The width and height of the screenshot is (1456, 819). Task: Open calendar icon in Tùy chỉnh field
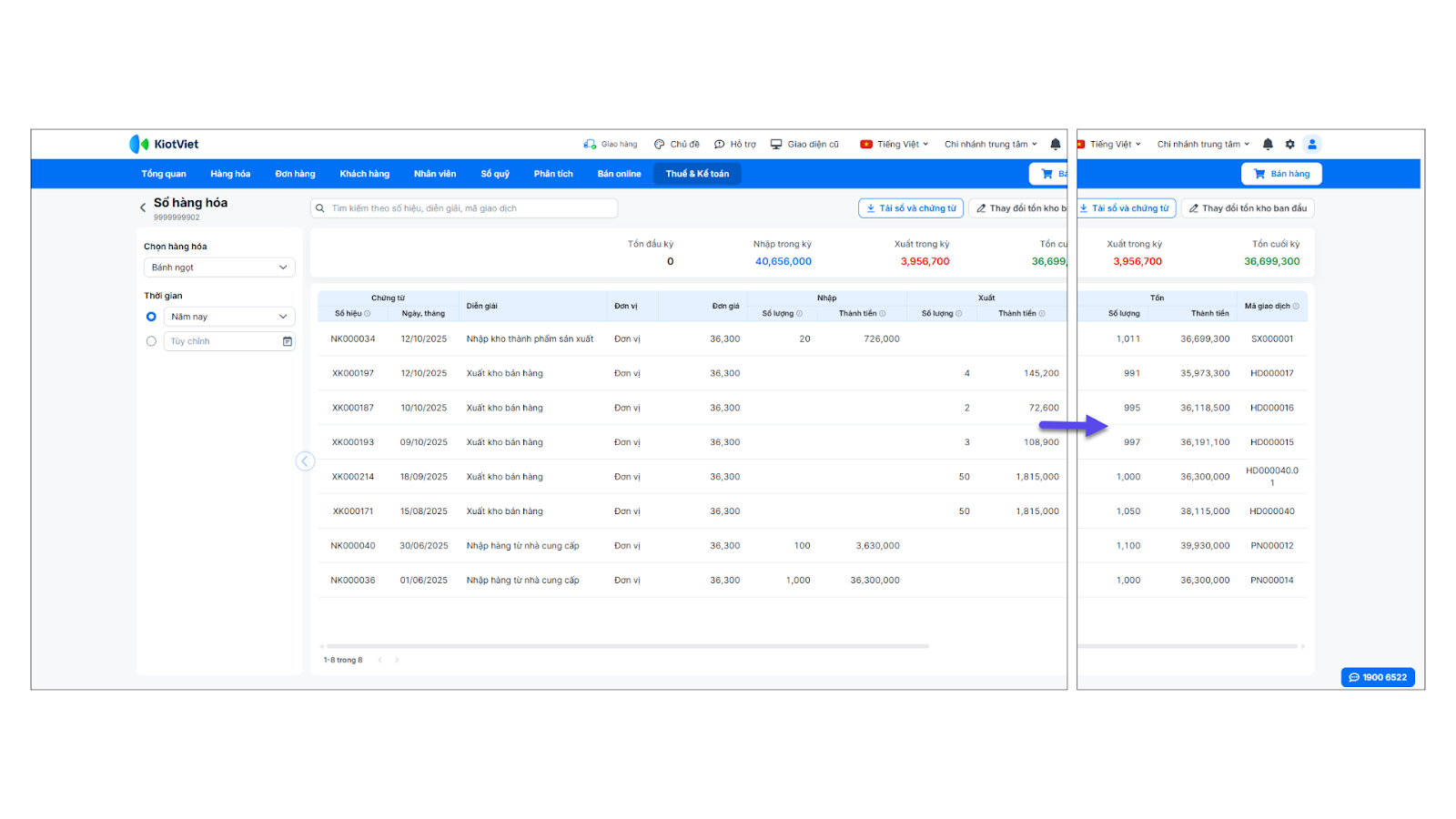click(287, 341)
